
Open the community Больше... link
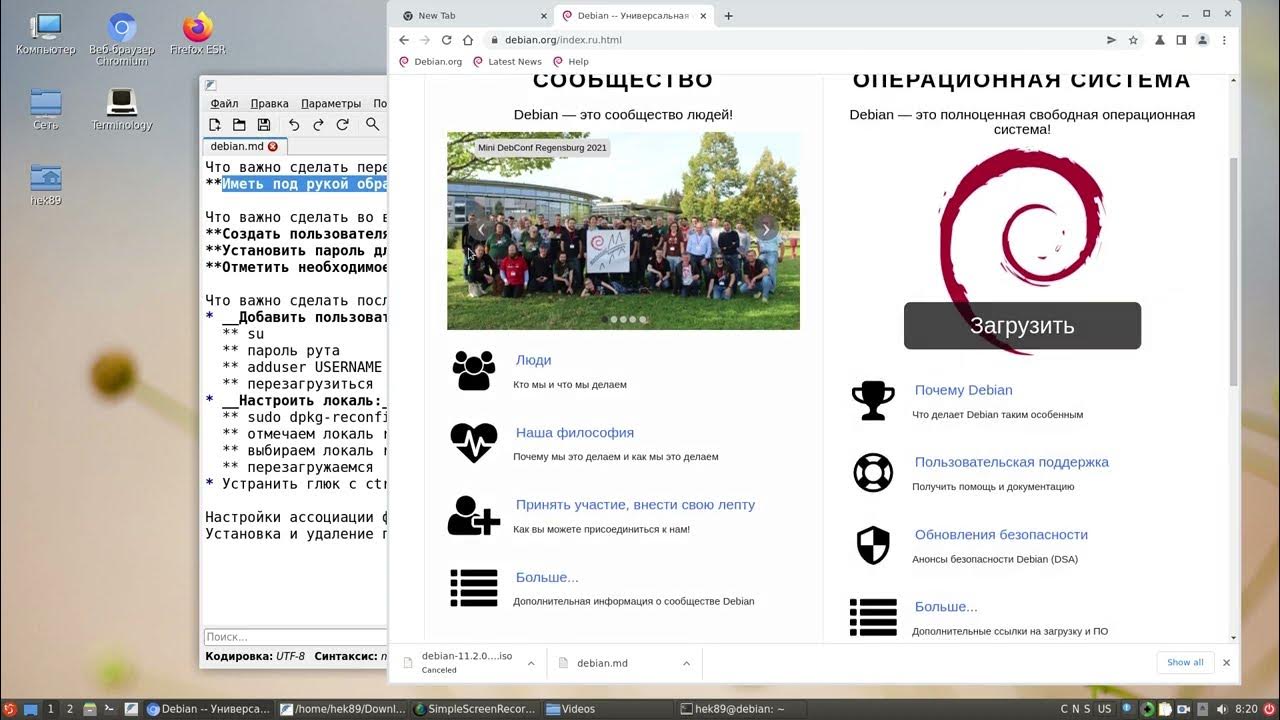pos(547,577)
